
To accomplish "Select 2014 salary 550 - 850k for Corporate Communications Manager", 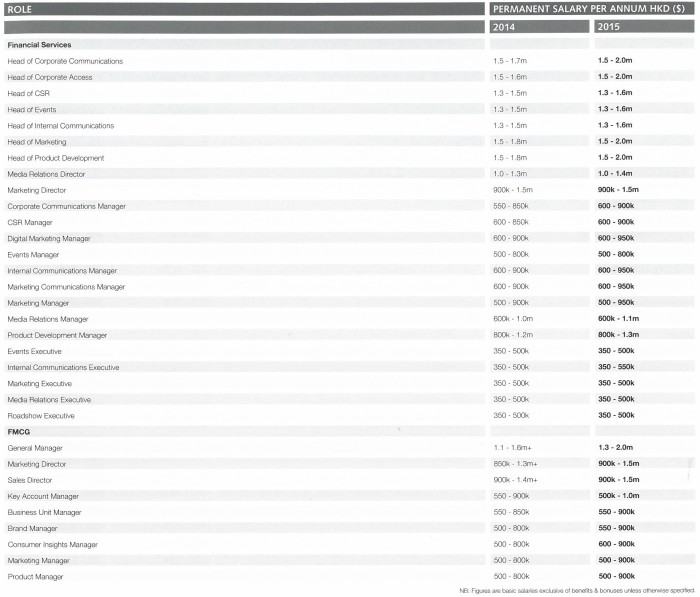I will pyautogui.click(x=511, y=206).
